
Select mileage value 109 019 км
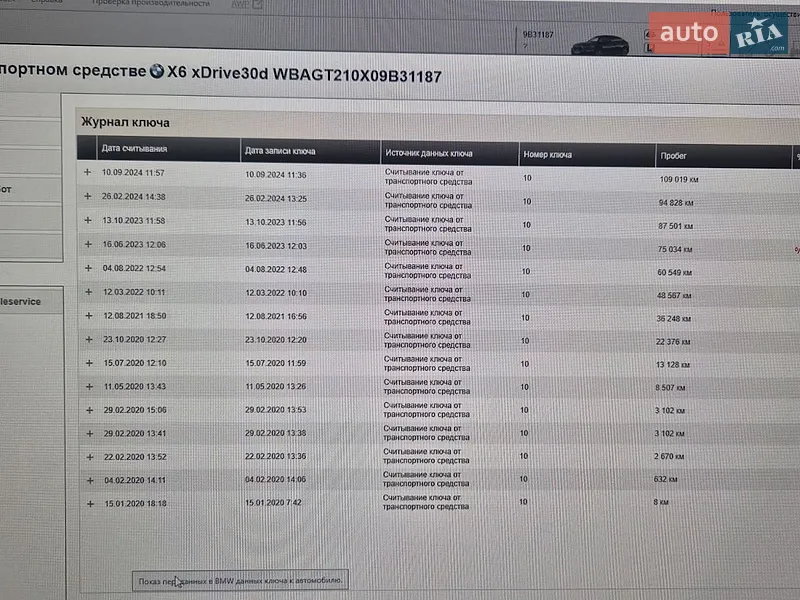tap(679, 180)
